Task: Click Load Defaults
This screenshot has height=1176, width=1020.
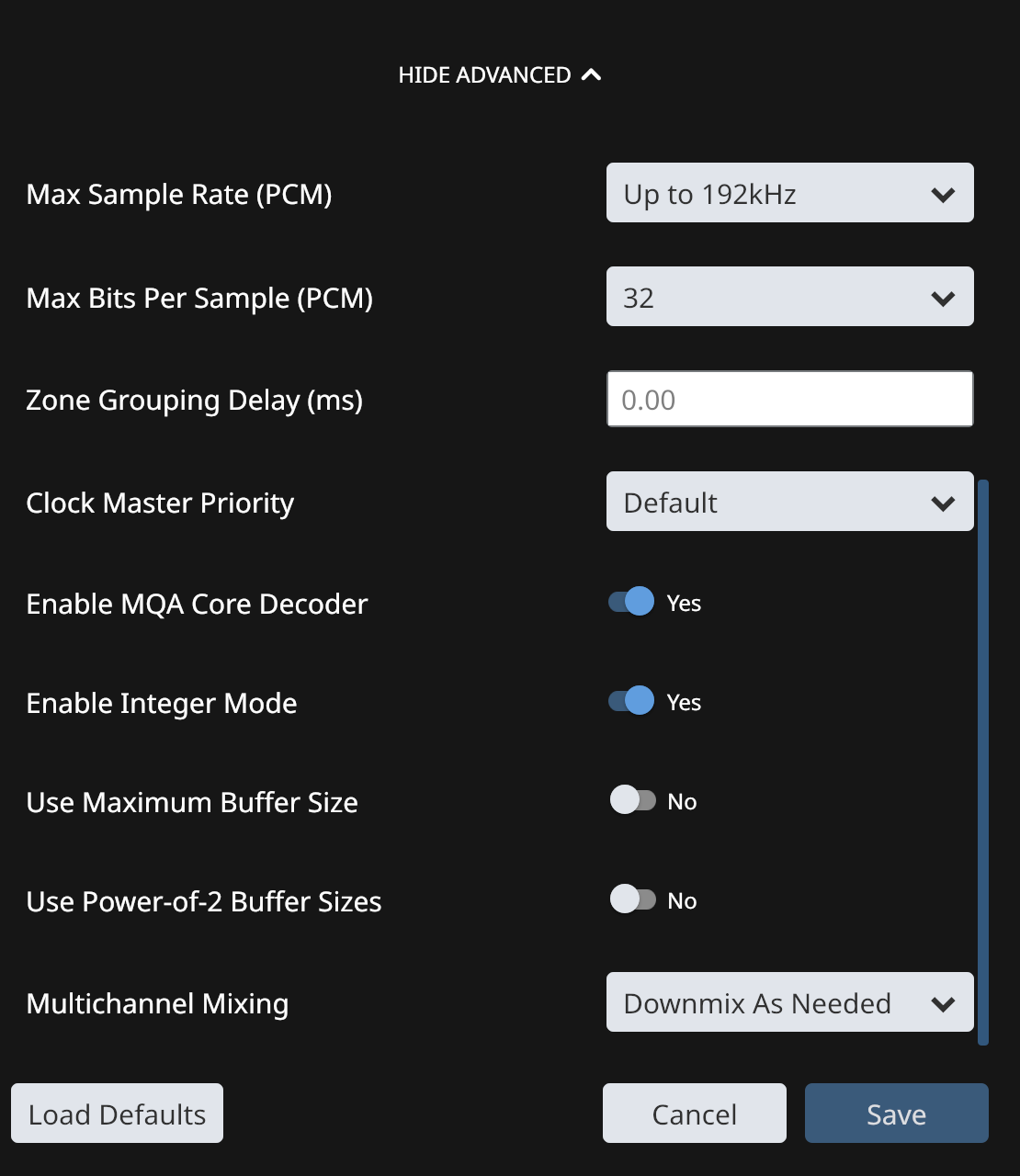Action: (x=117, y=1114)
